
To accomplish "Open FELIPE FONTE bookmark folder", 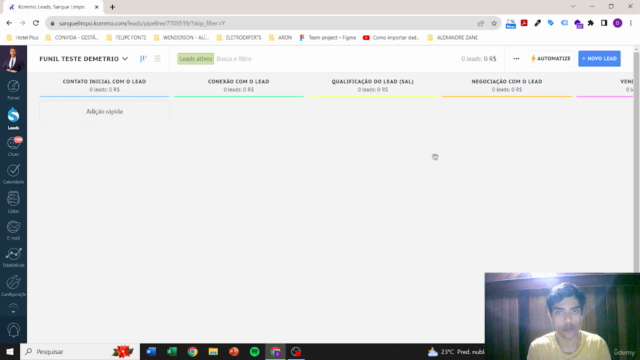I will tap(126, 38).
